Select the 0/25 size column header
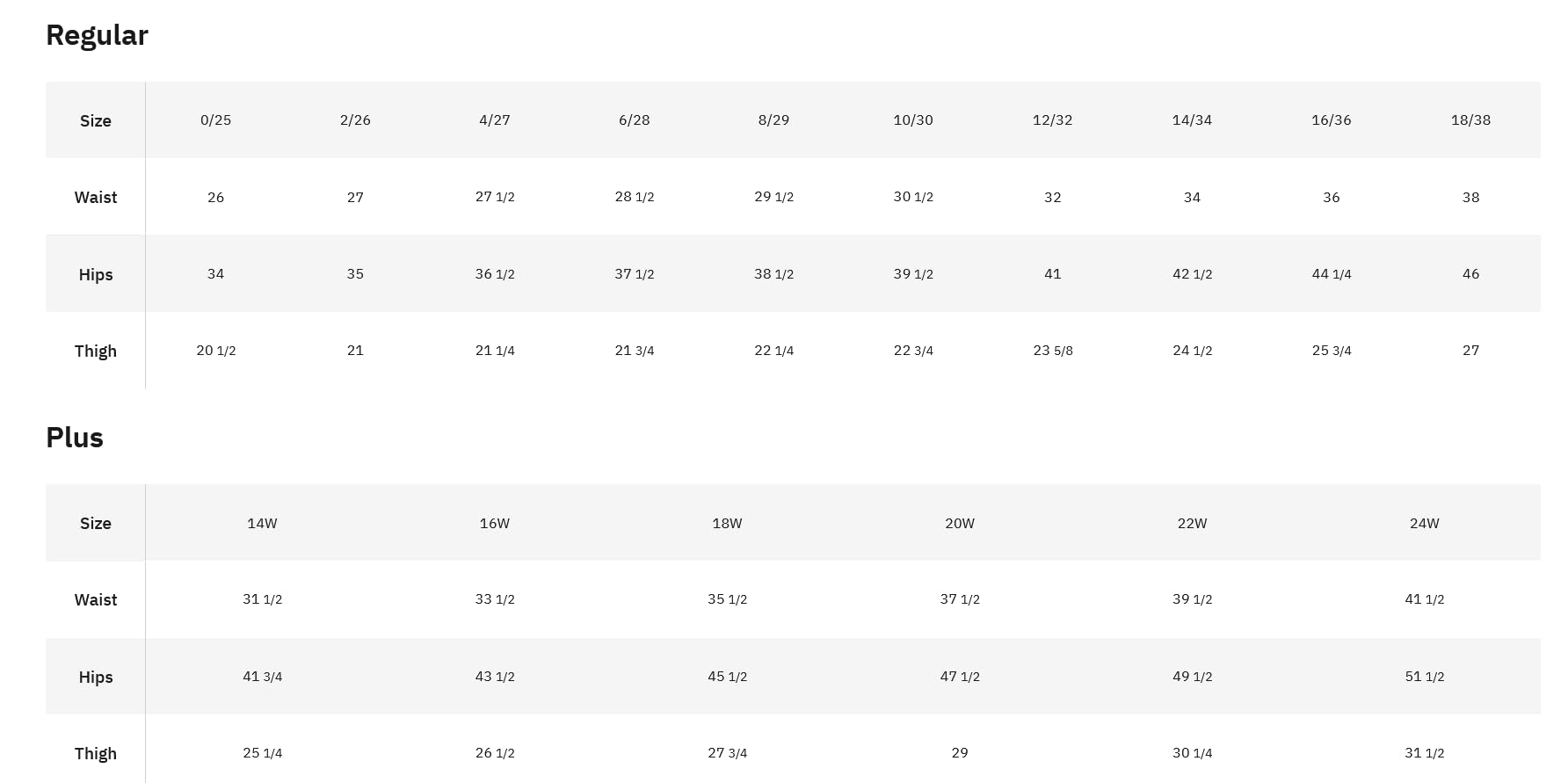Screen dimensions: 1568x783 [215, 120]
